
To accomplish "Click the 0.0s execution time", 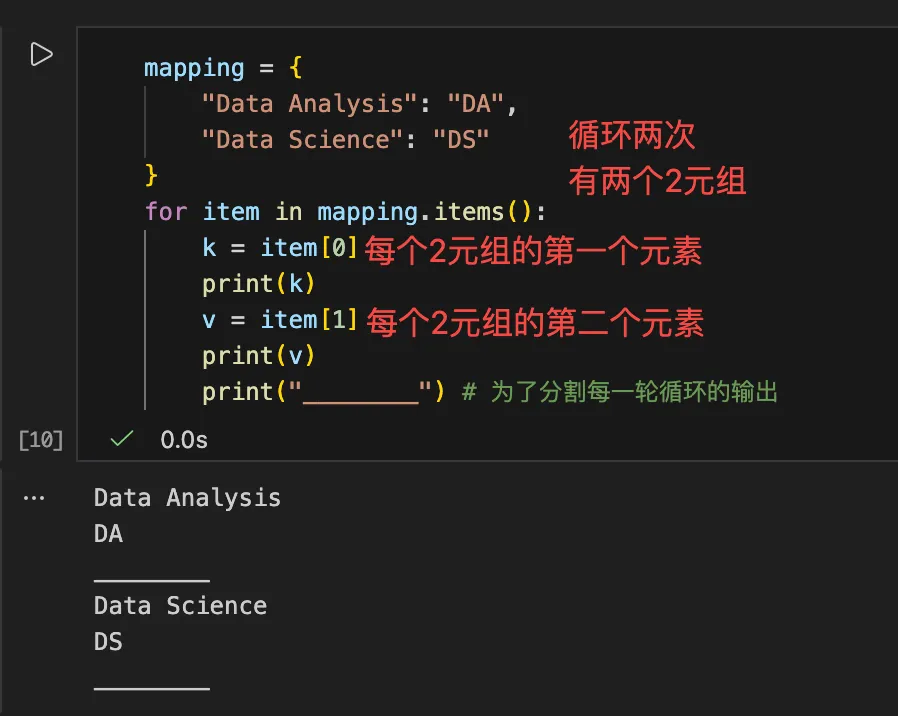I will [x=184, y=439].
